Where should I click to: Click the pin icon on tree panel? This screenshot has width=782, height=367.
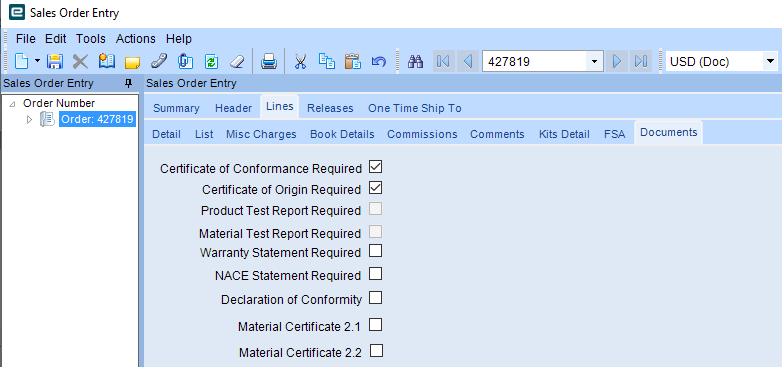[x=128, y=83]
